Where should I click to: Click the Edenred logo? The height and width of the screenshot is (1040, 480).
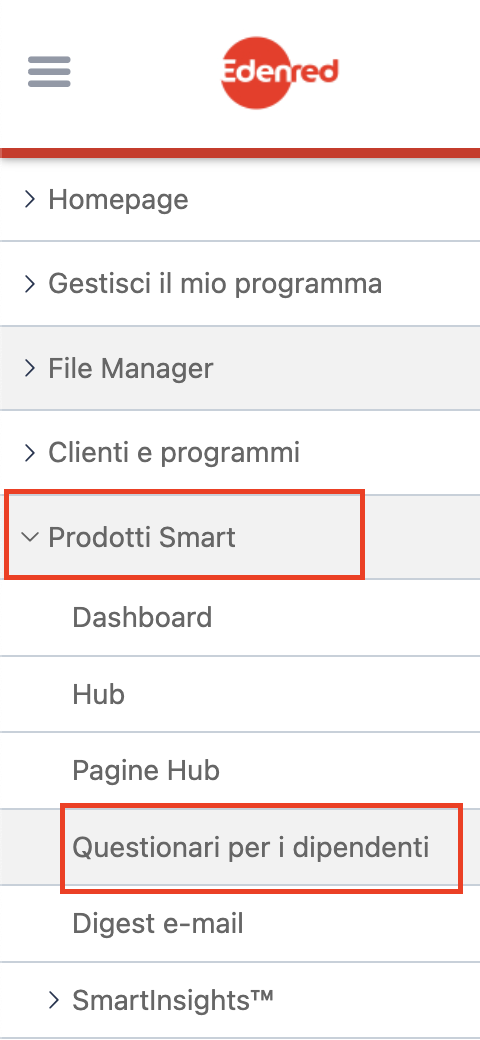279,72
